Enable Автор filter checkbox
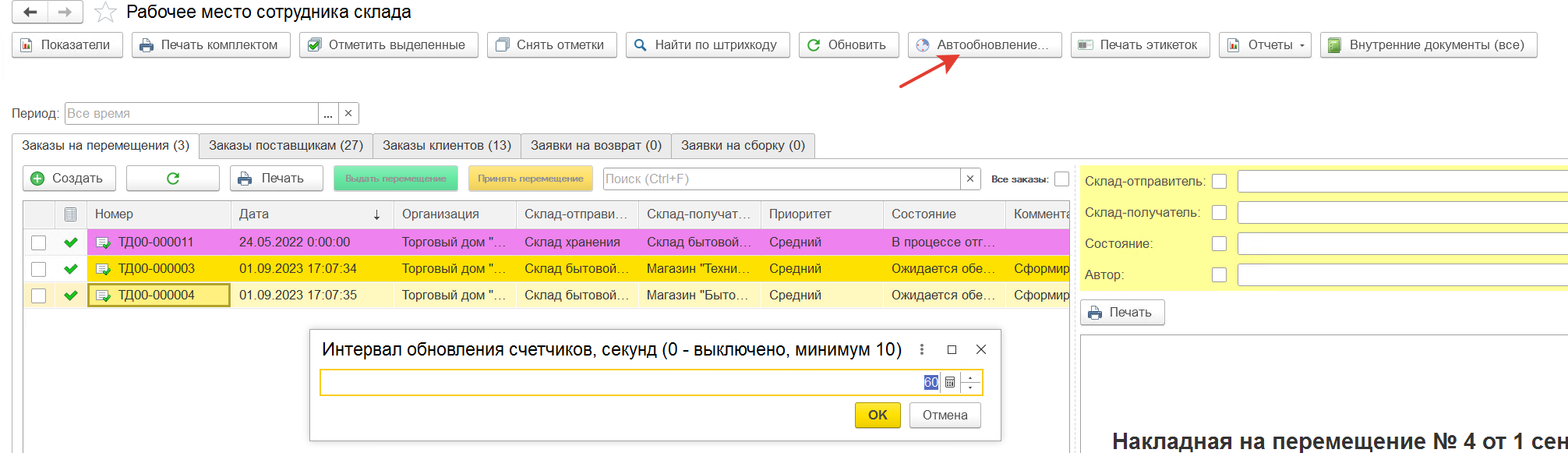The height and width of the screenshot is (453, 1568). point(1220,275)
